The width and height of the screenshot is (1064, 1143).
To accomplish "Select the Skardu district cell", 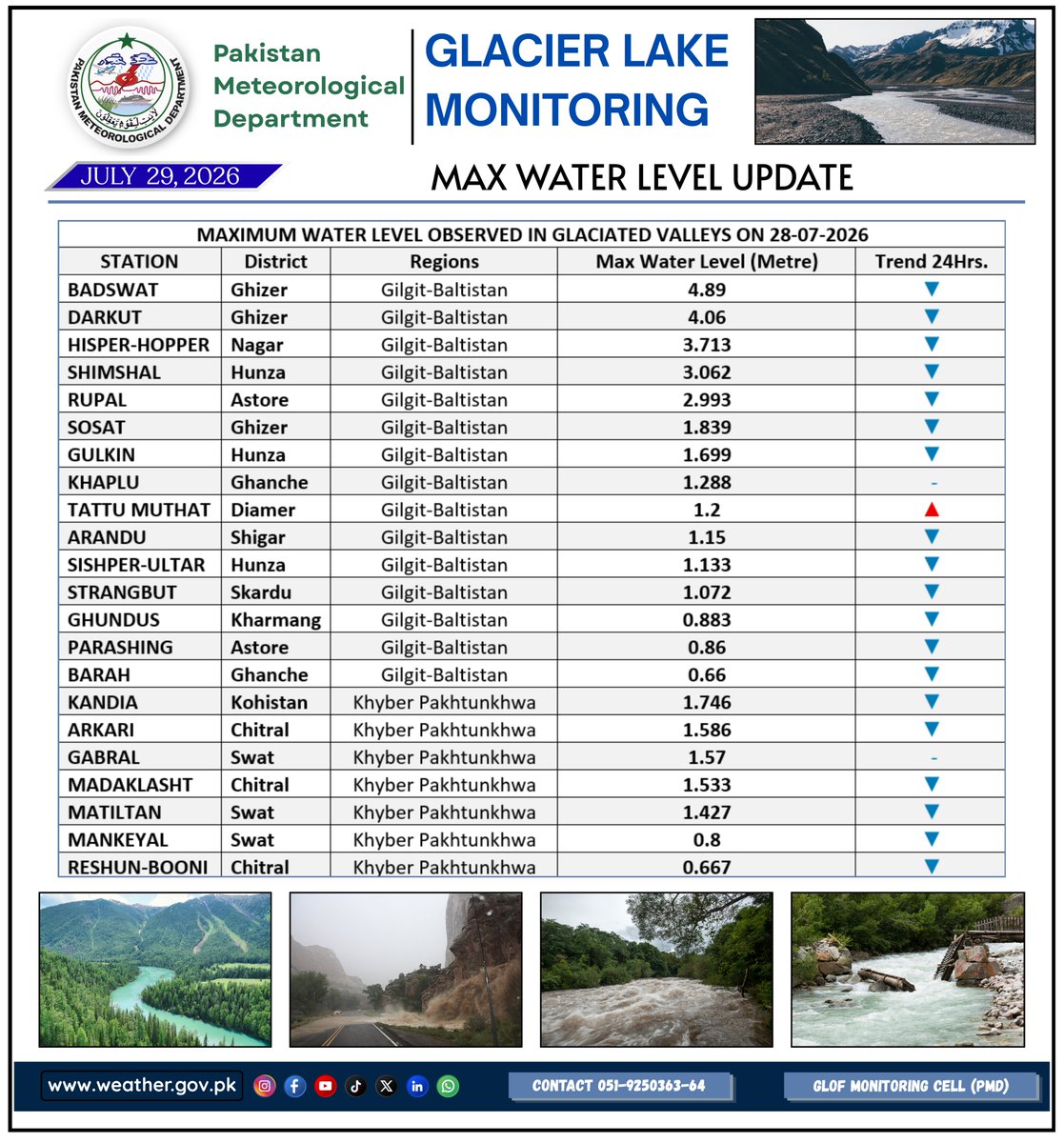I will (275, 592).
